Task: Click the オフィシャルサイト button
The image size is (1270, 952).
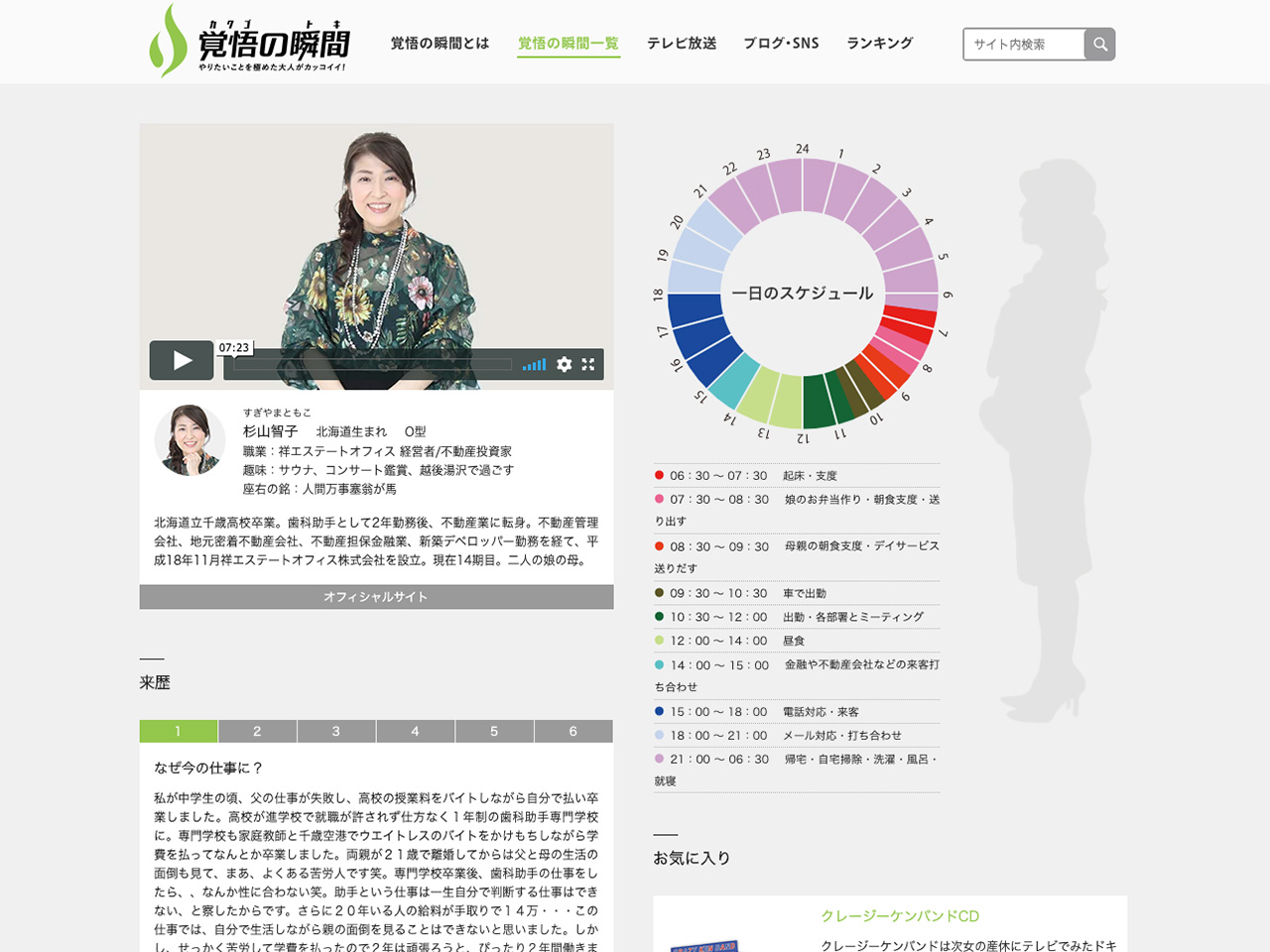Action: [x=376, y=597]
